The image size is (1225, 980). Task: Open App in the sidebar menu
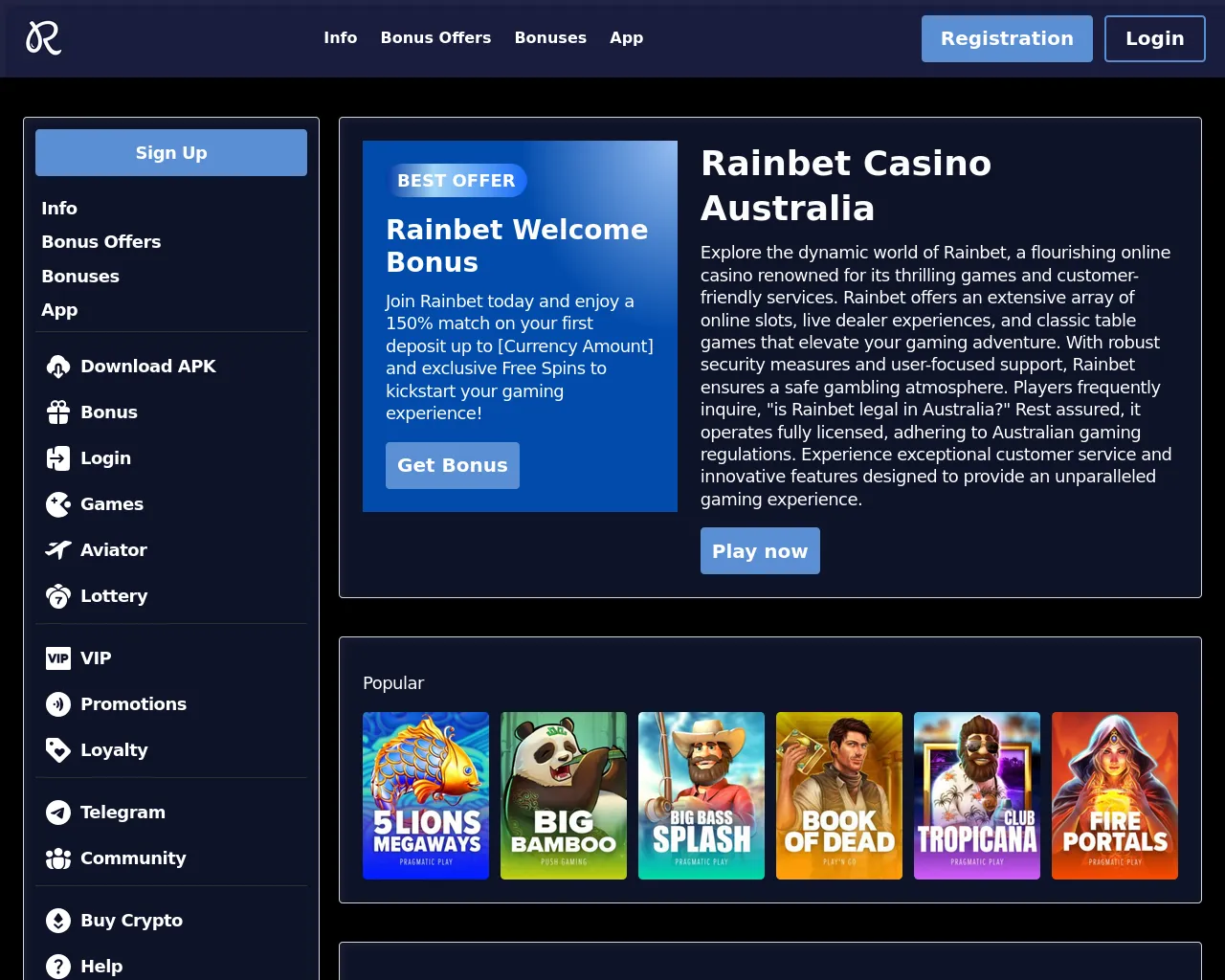59,310
